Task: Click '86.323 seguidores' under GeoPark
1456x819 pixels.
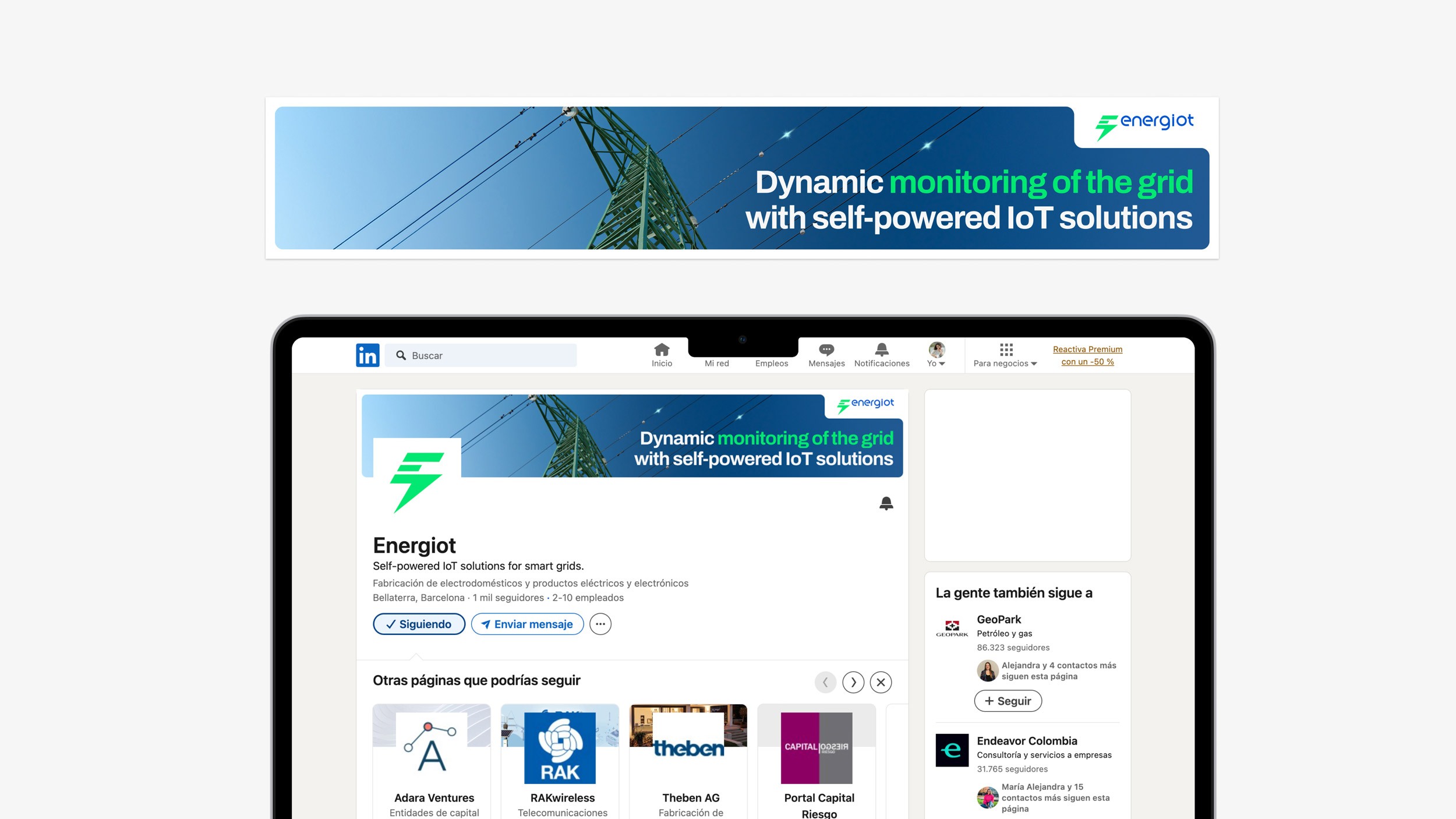Action: (1013, 648)
